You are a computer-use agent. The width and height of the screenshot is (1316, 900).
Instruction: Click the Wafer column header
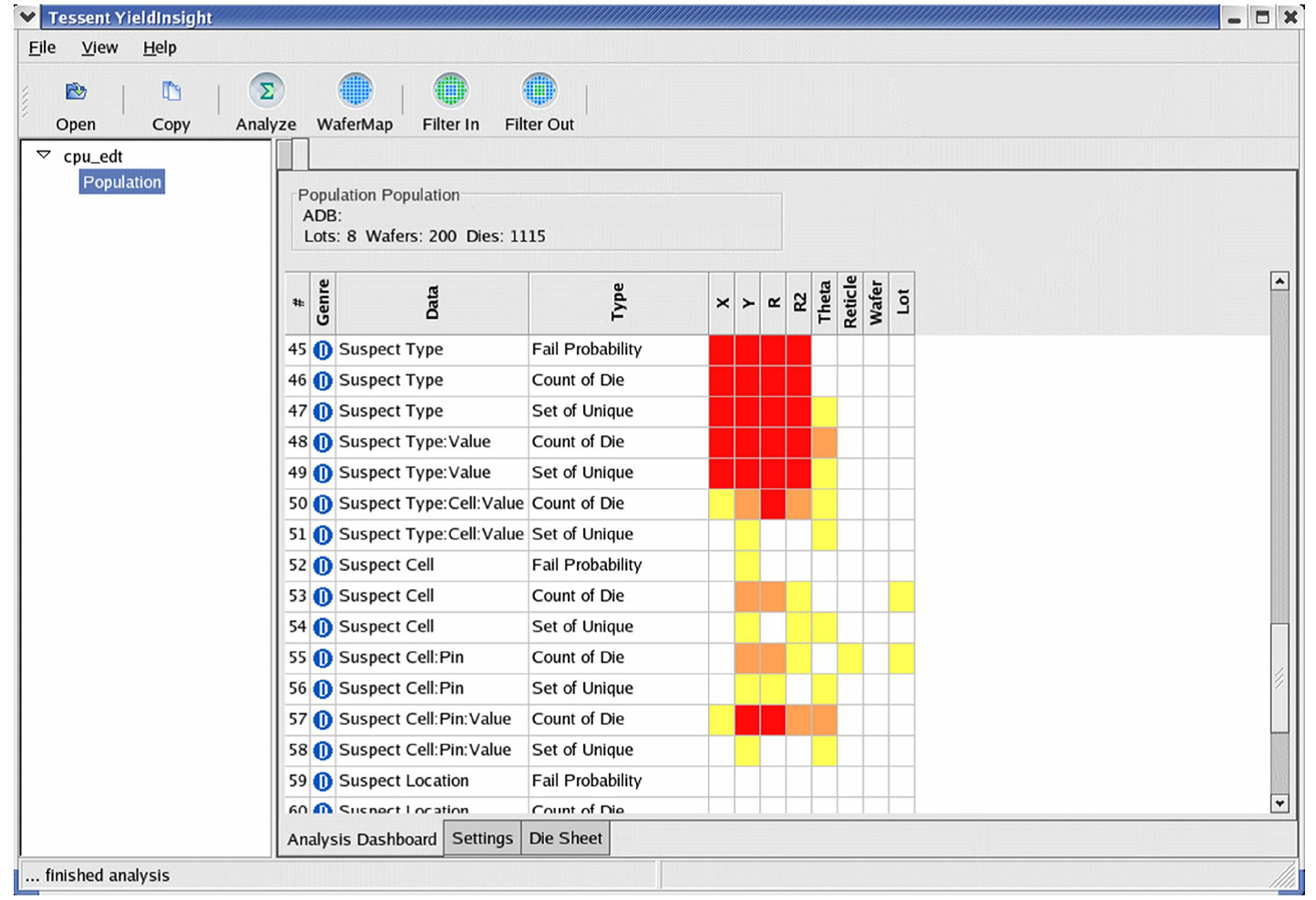(x=875, y=303)
